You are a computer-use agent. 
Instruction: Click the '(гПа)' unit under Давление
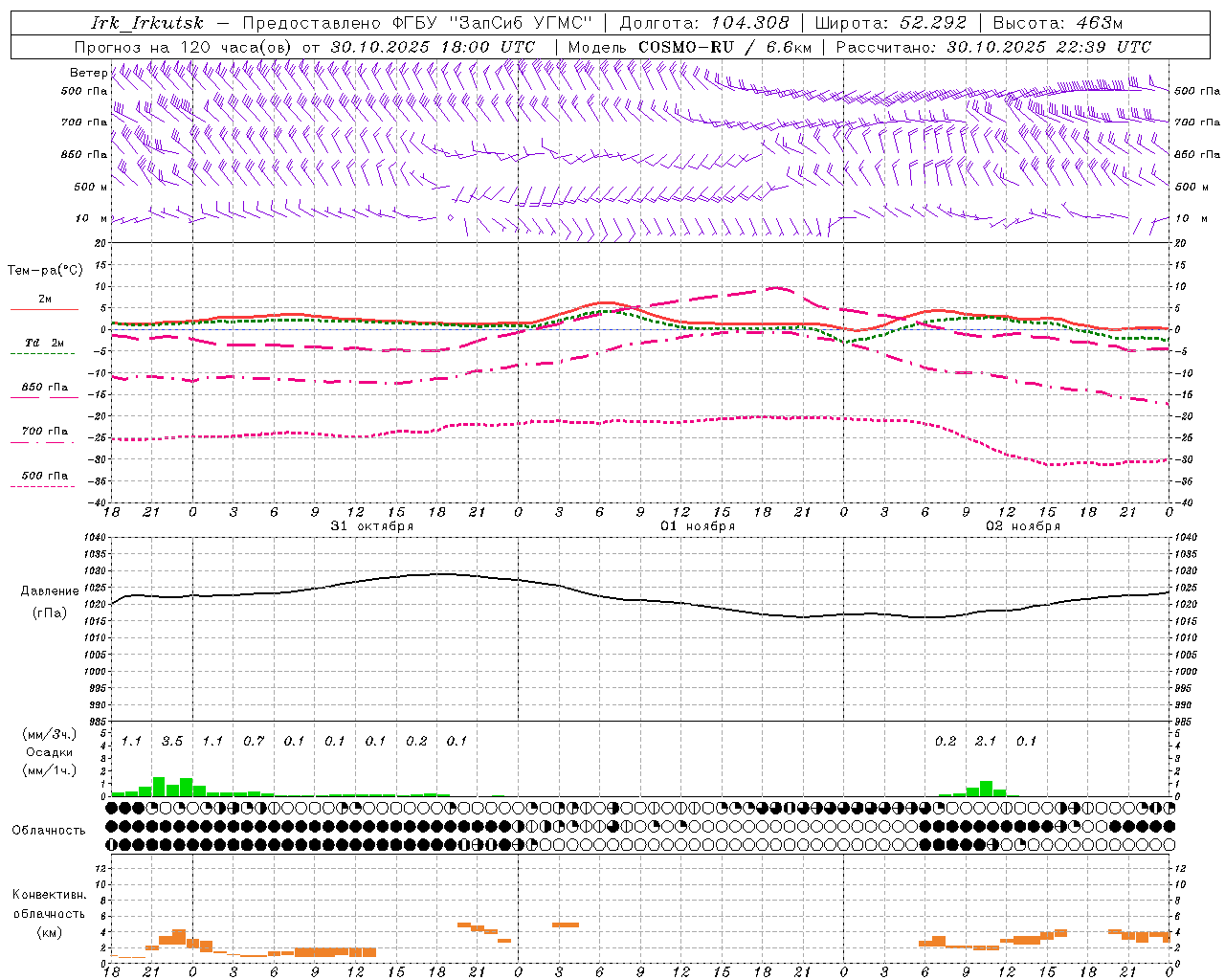50,613
